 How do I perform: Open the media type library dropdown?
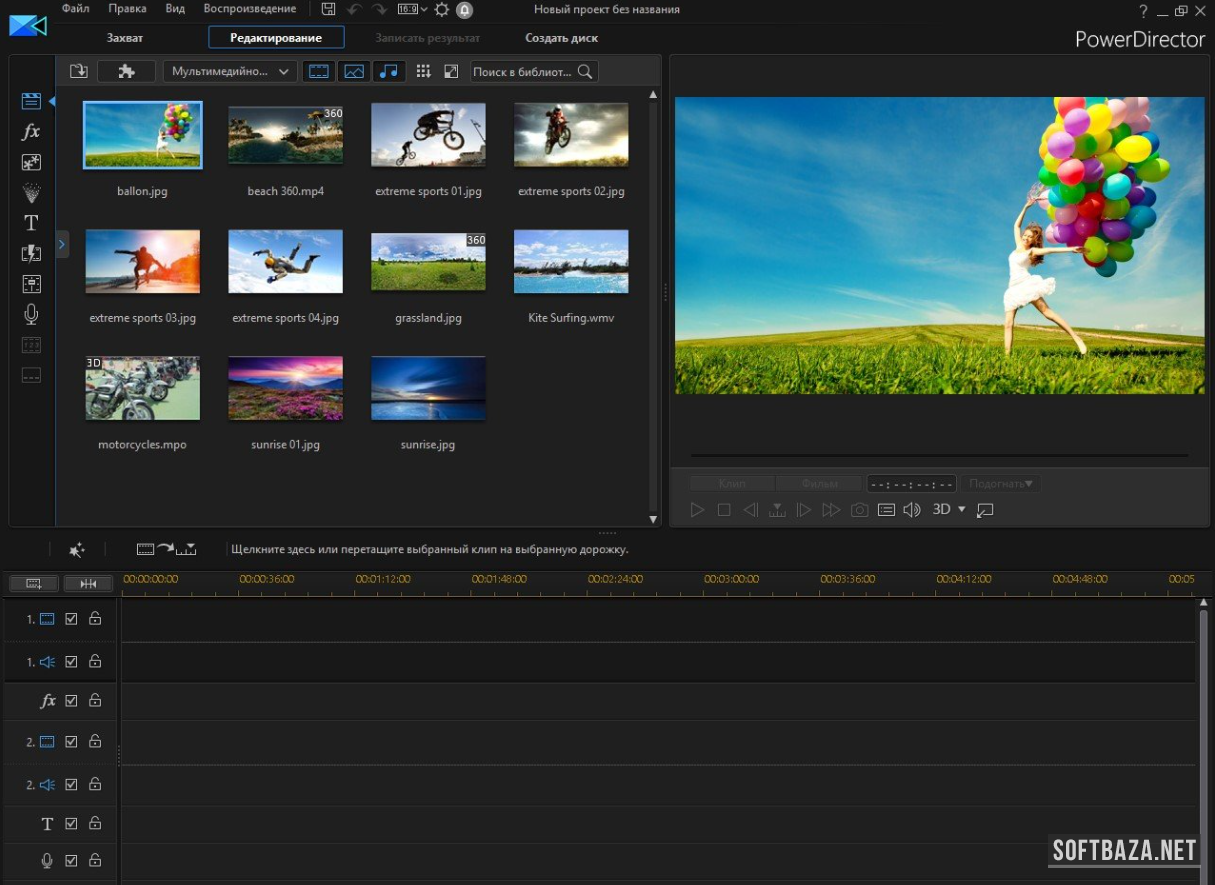pos(230,71)
